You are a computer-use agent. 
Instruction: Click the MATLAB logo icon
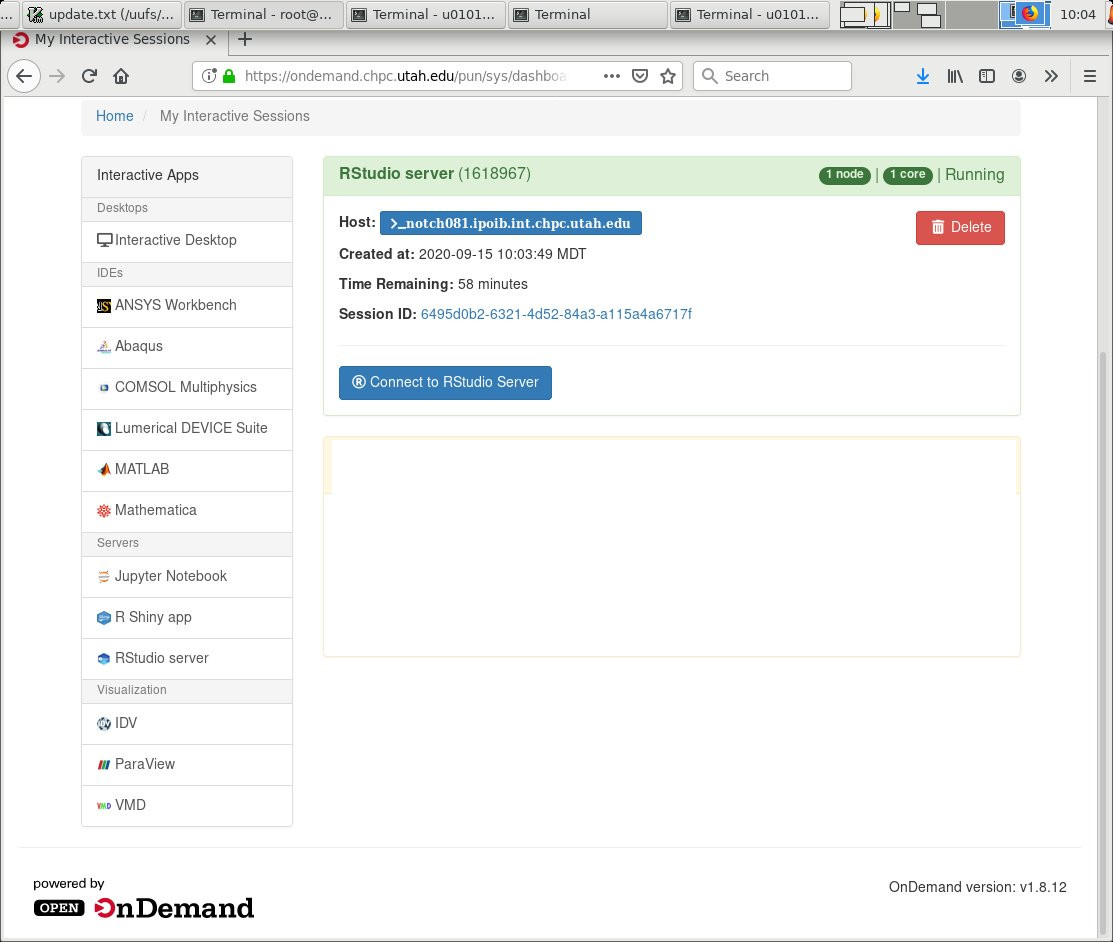pos(104,469)
